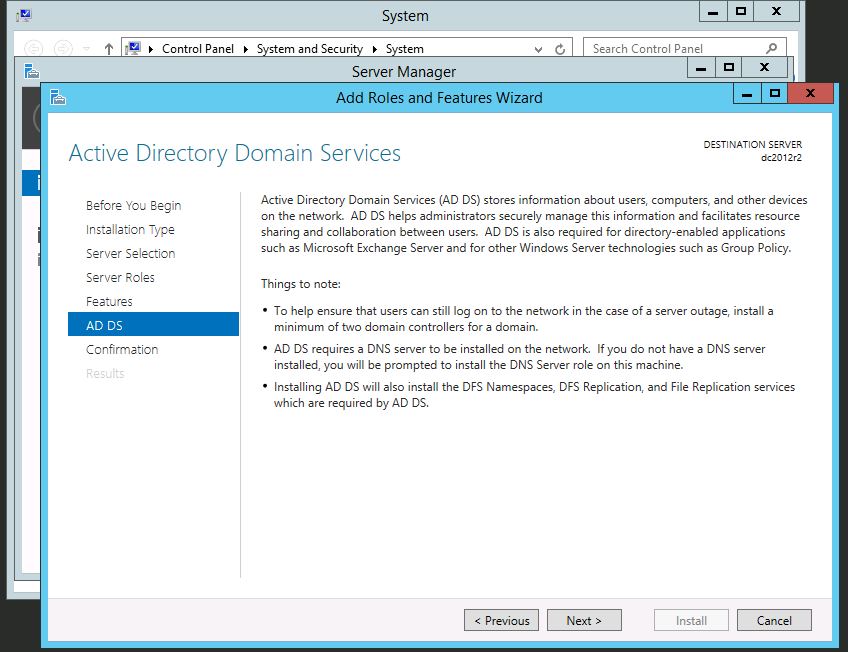Click the Server Manager window title icon
The image size is (848, 652).
click(x=32, y=71)
